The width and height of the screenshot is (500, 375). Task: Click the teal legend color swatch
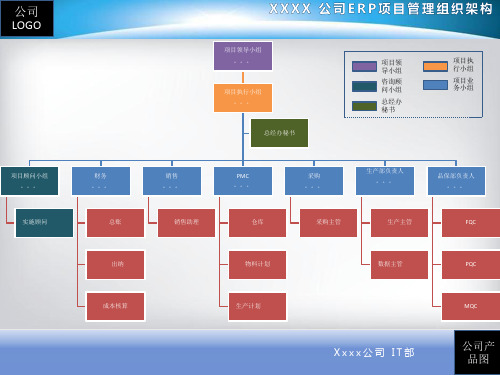coord(364,86)
